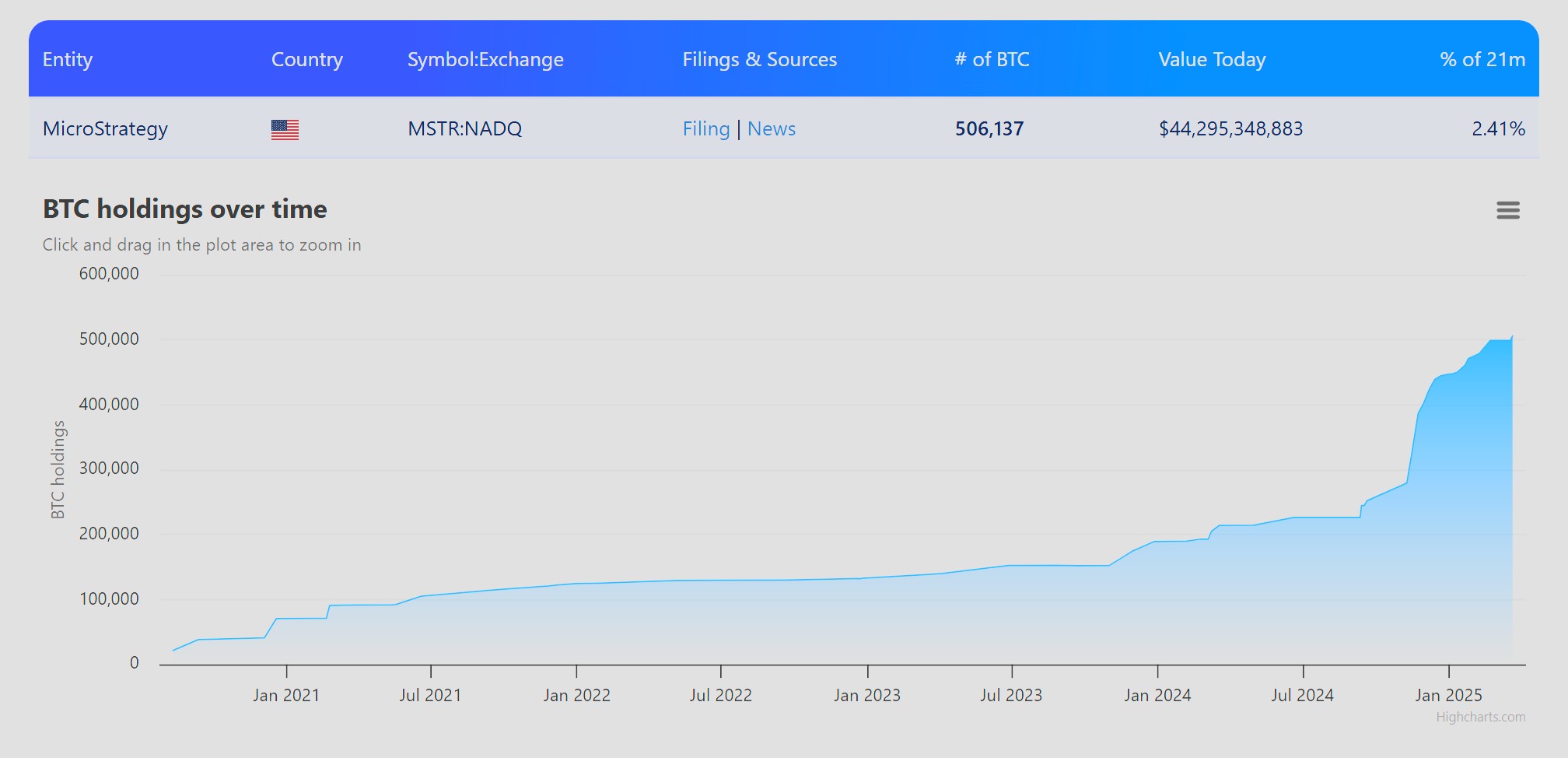The width and height of the screenshot is (1568, 758).
Task: Click the Jul 2022 x-axis label
Action: [721, 695]
